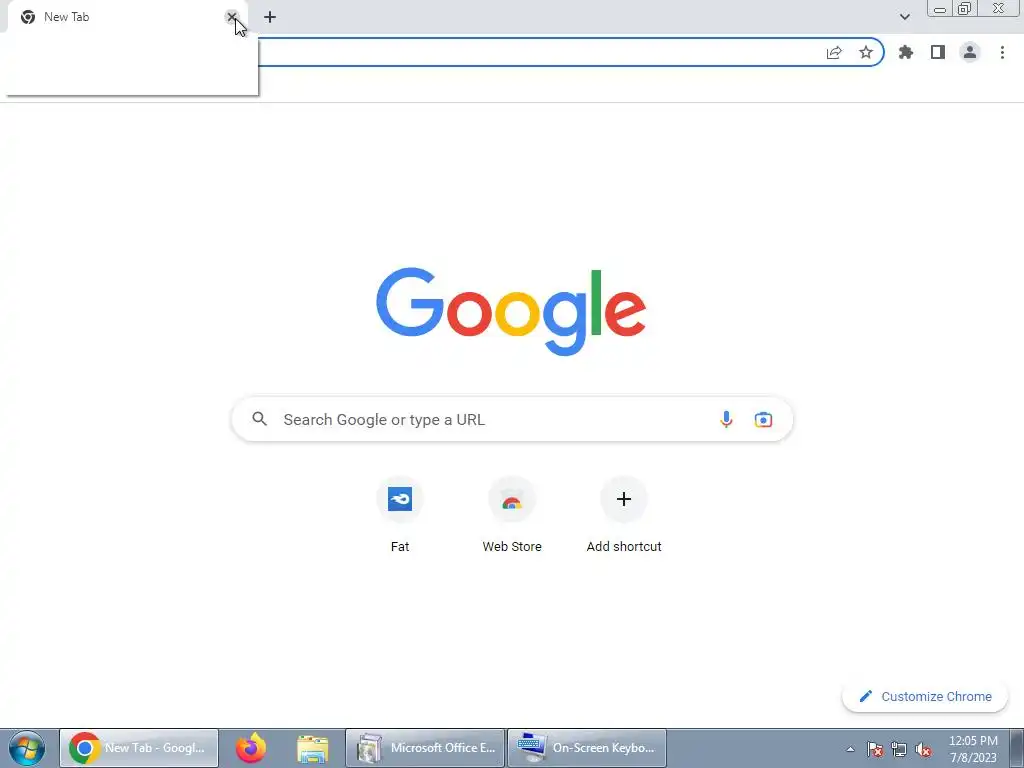Open the taskbar clock 12:05 PM

point(973,748)
